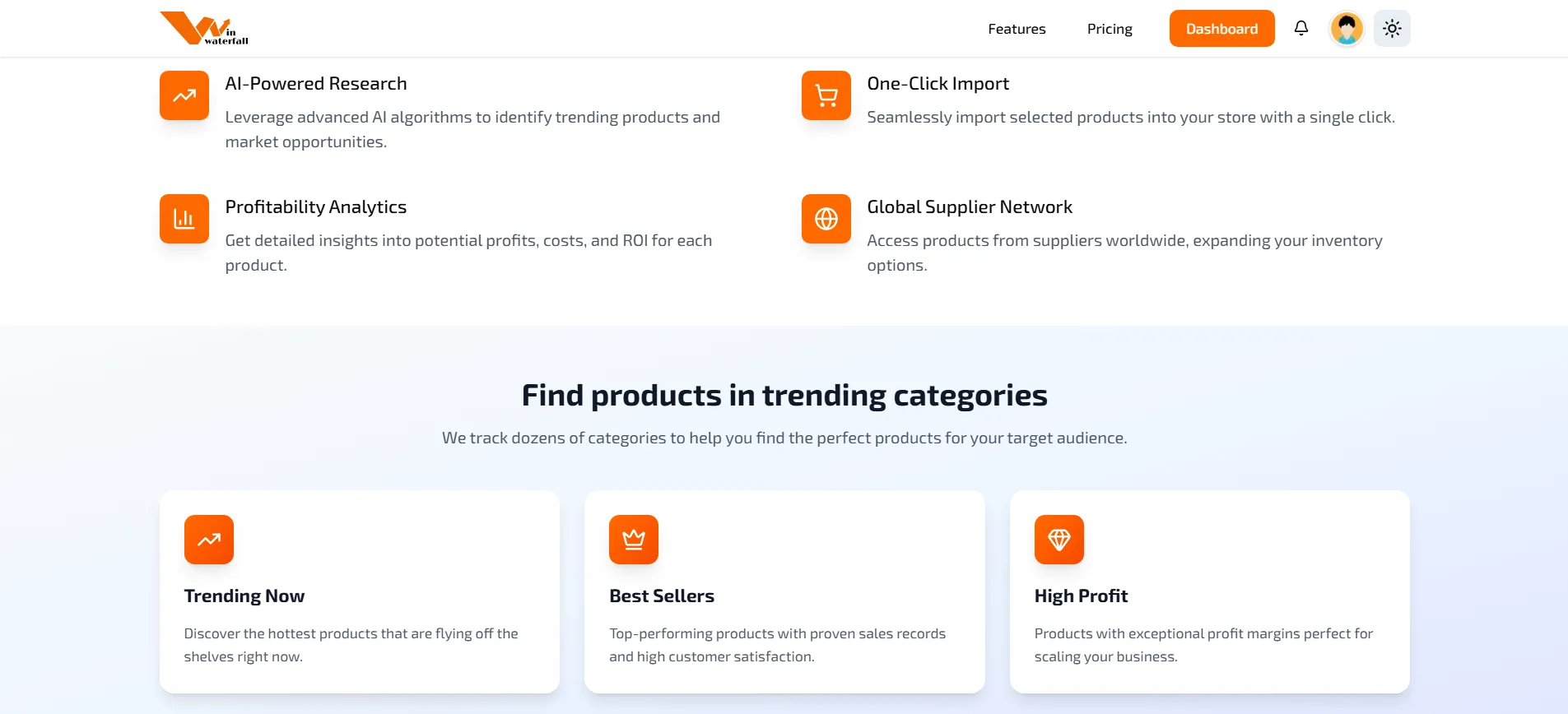The width and height of the screenshot is (1568, 714).
Task: Open the user profile avatar menu
Action: [x=1345, y=28]
